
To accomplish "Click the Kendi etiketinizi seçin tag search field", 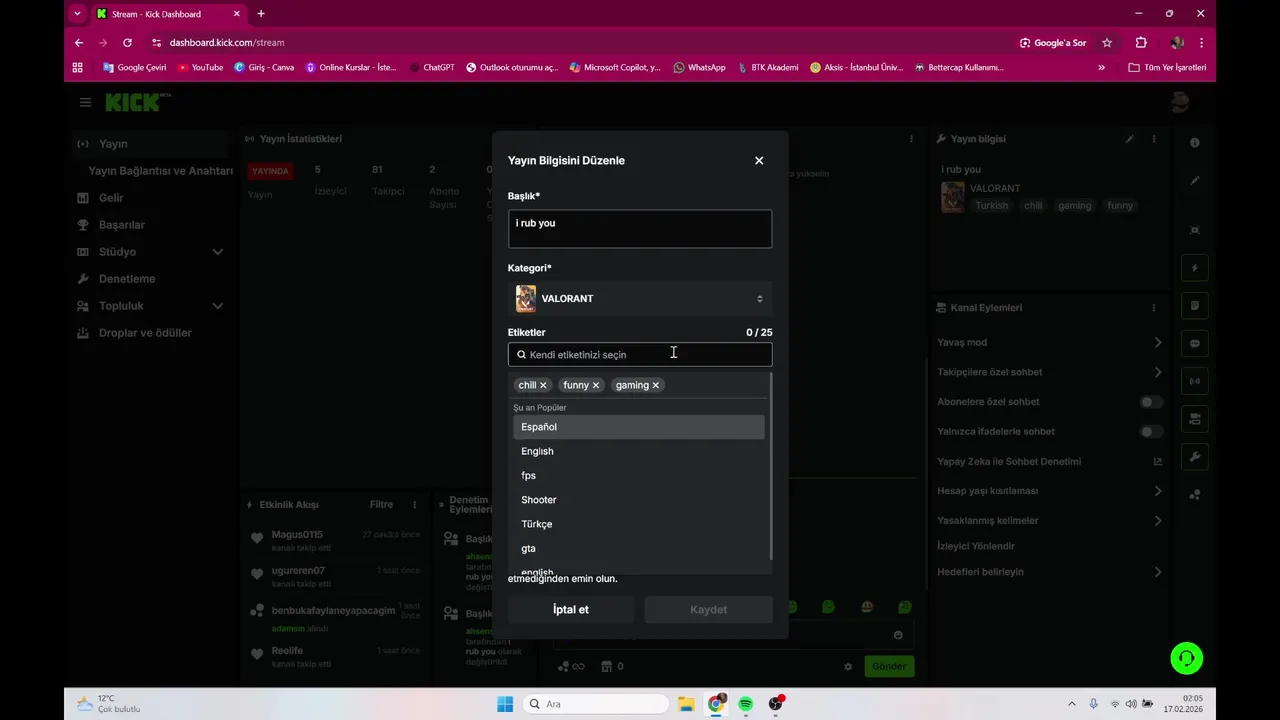I will click(640, 354).
